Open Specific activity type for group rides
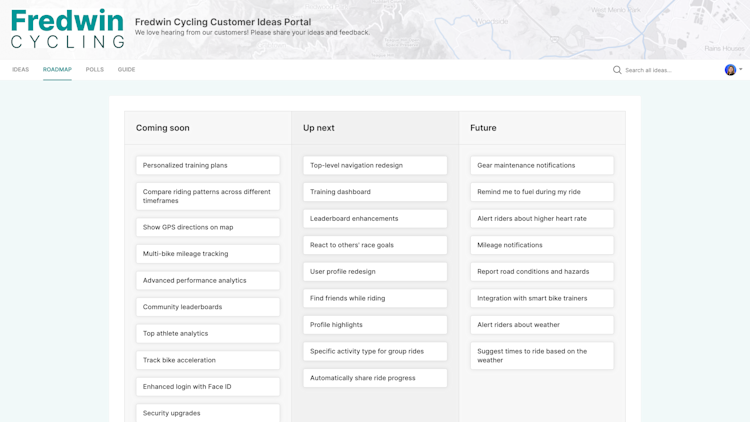The height and width of the screenshot is (422, 750). (375, 351)
